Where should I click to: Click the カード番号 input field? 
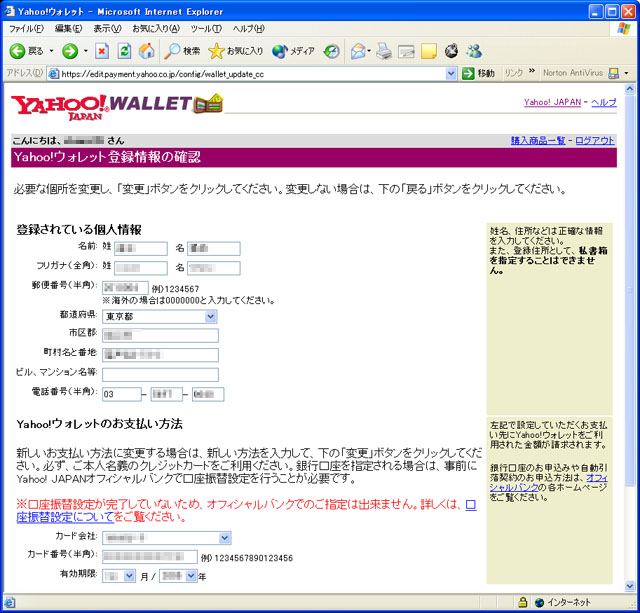click(150, 557)
